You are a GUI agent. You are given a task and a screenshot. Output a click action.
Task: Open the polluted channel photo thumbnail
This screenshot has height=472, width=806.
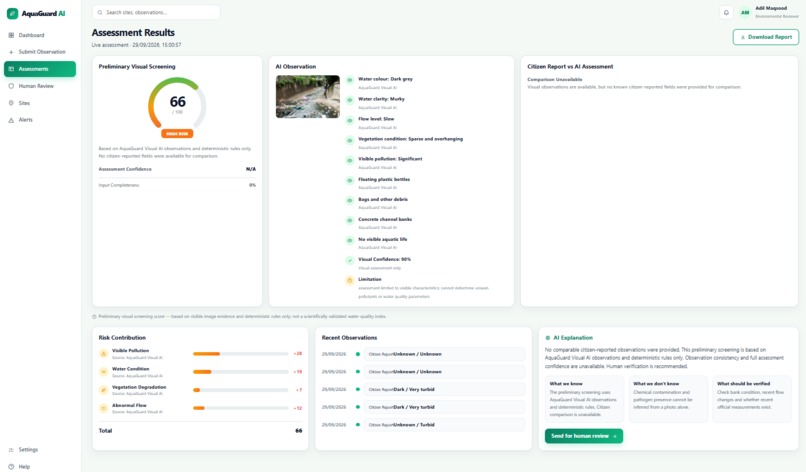pyautogui.click(x=307, y=97)
